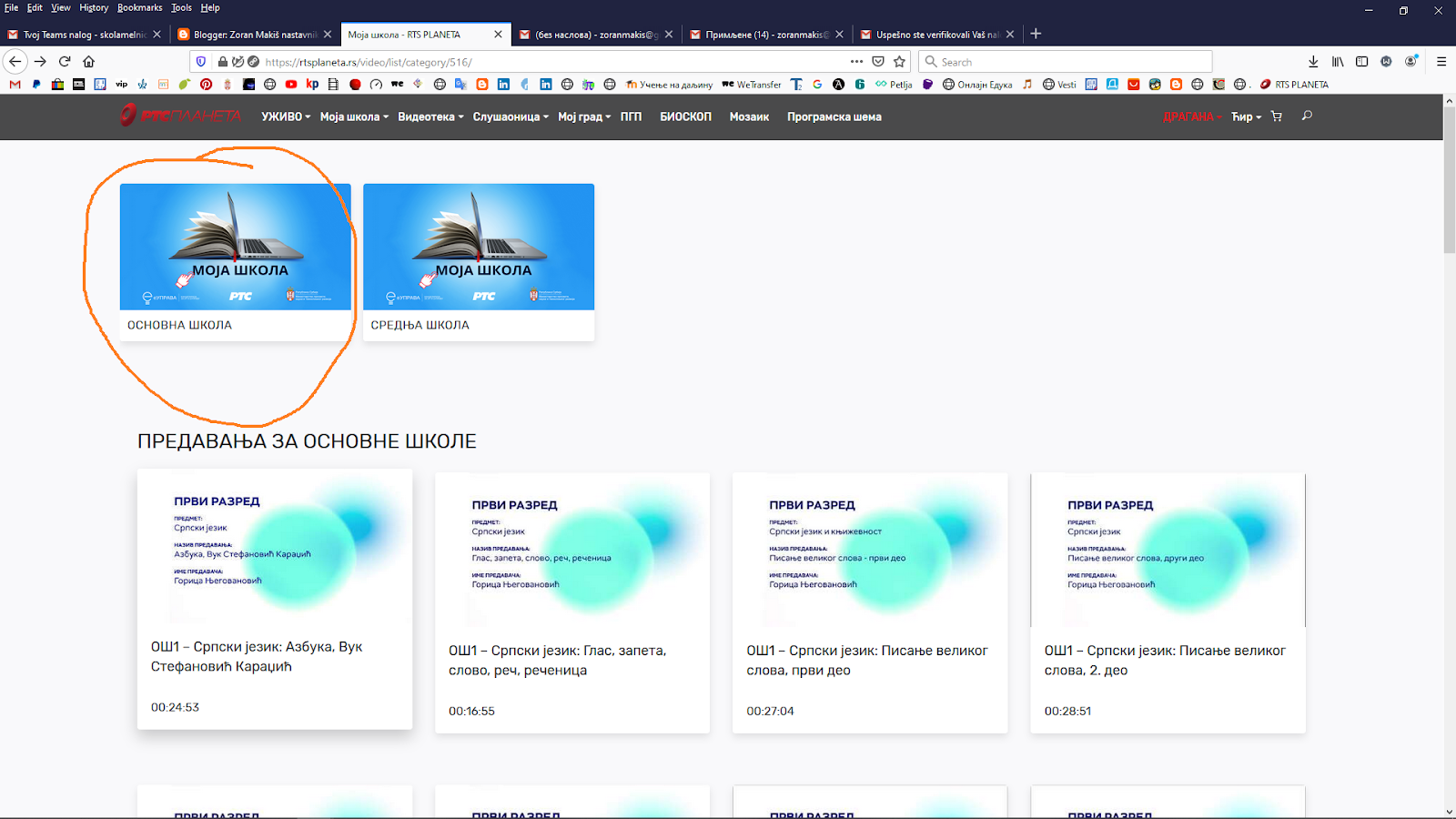Switch to Uspešno ste verifikovali tab
This screenshot has width=1456, height=819.
936,35
